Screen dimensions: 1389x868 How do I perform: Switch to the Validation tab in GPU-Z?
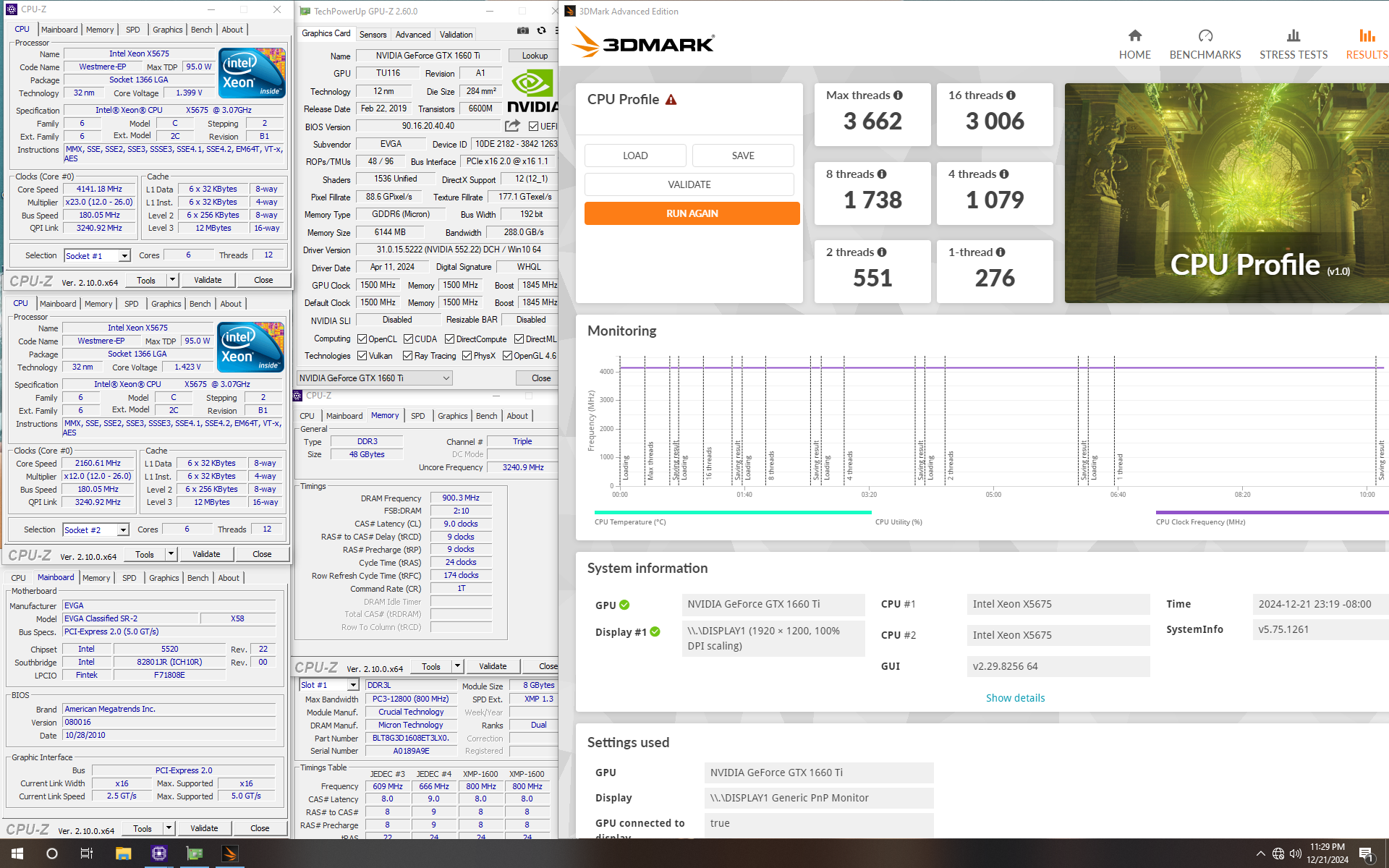[x=456, y=35]
